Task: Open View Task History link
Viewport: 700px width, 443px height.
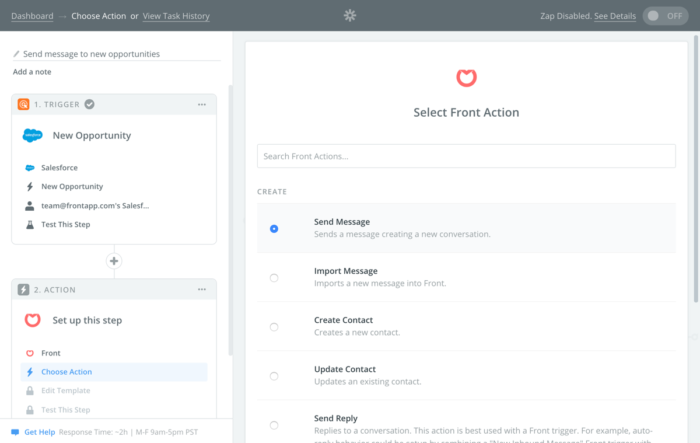Action: 176,16
